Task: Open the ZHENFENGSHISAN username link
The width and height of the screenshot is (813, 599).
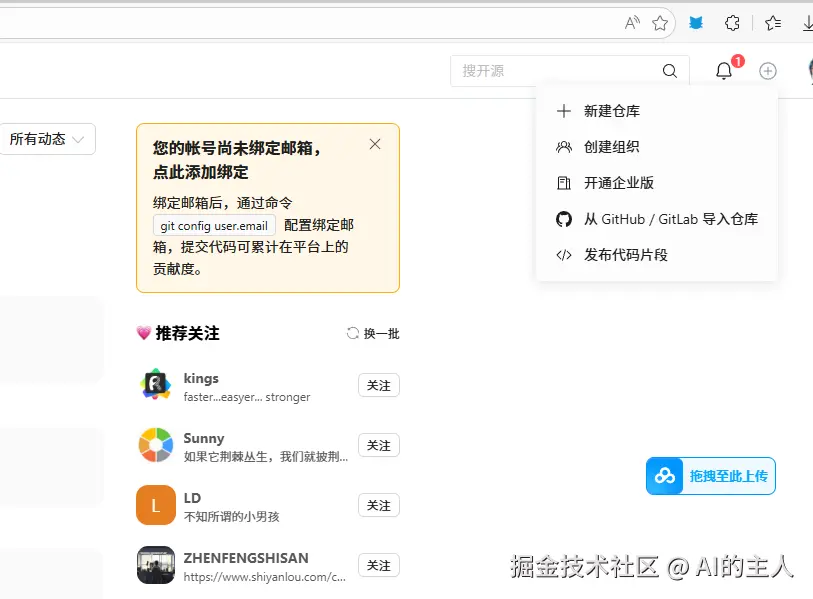Action: 246,559
